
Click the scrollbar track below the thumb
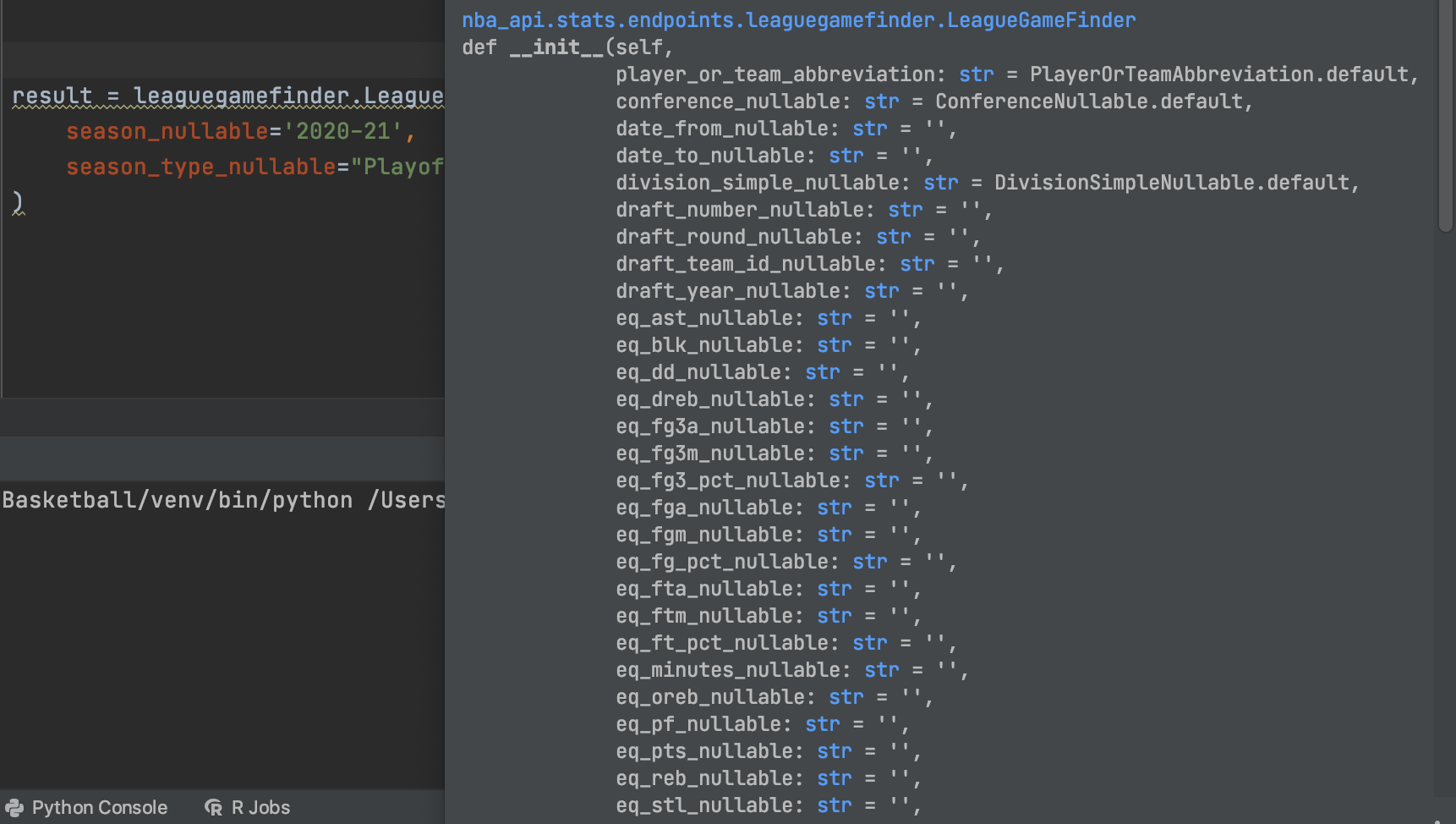tap(1444, 508)
